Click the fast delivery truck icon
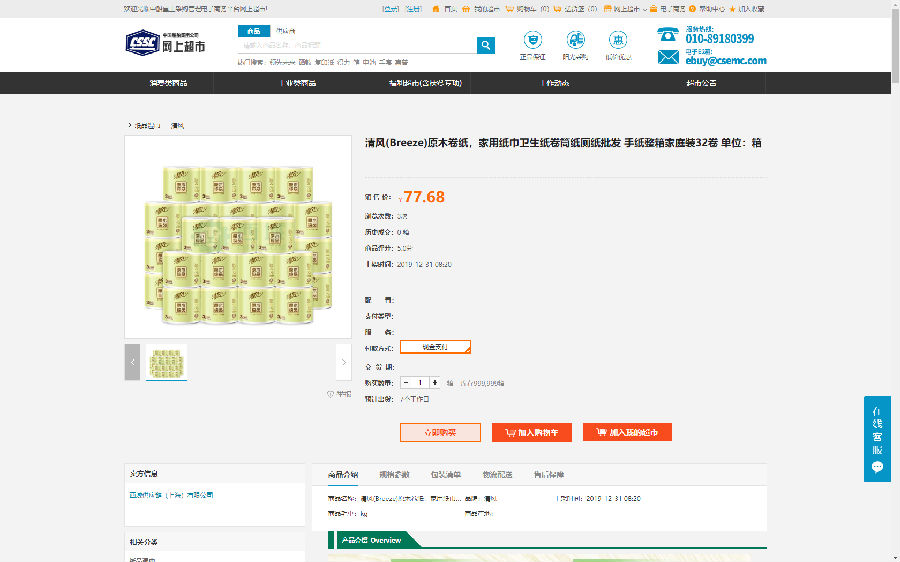This screenshot has height=562, width=900. [575, 40]
